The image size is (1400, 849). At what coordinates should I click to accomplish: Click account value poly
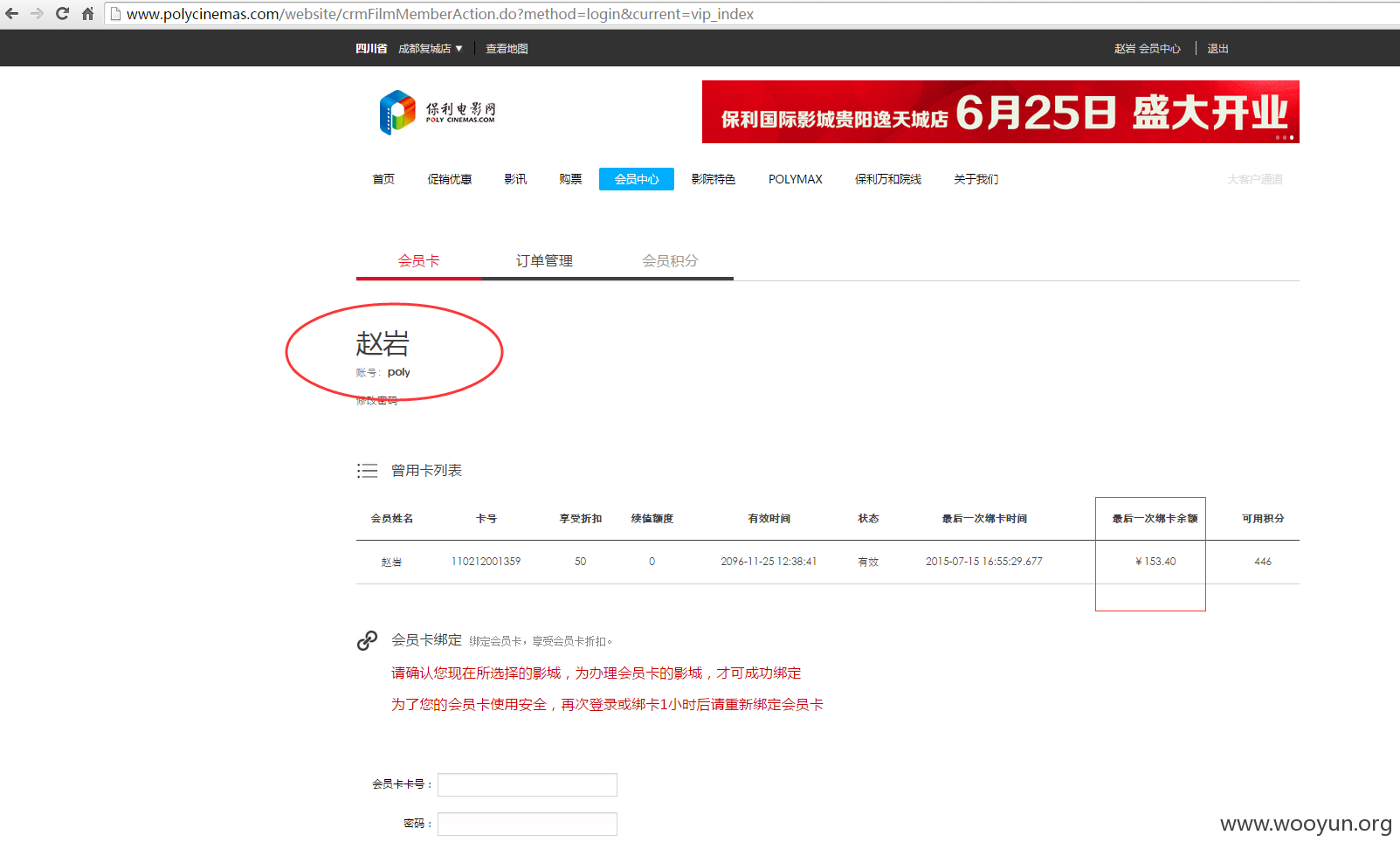(399, 372)
